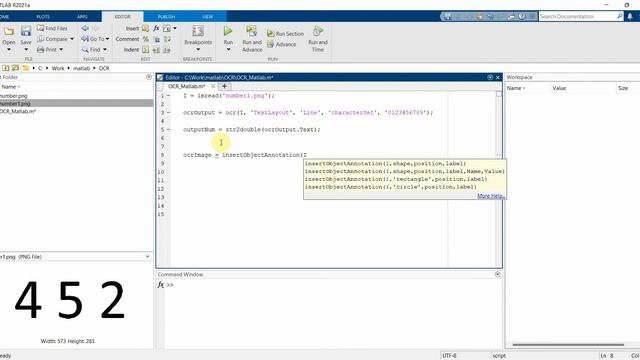
Task: Select the EDITOR ribbon tab
Action: (122, 17)
